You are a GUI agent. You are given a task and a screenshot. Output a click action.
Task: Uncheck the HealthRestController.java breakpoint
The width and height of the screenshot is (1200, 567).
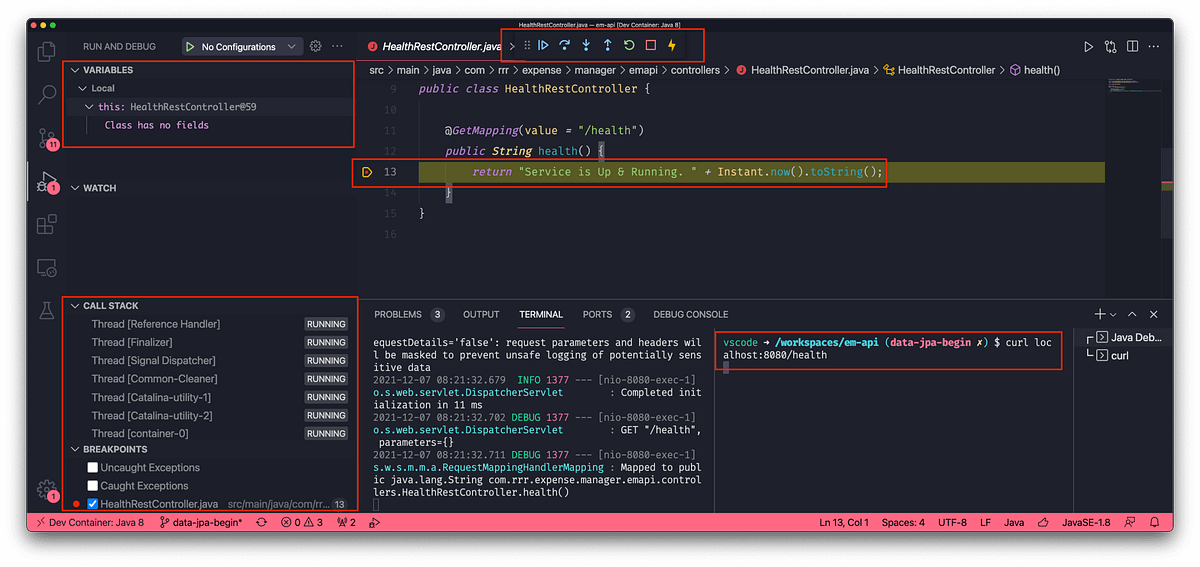click(93, 504)
